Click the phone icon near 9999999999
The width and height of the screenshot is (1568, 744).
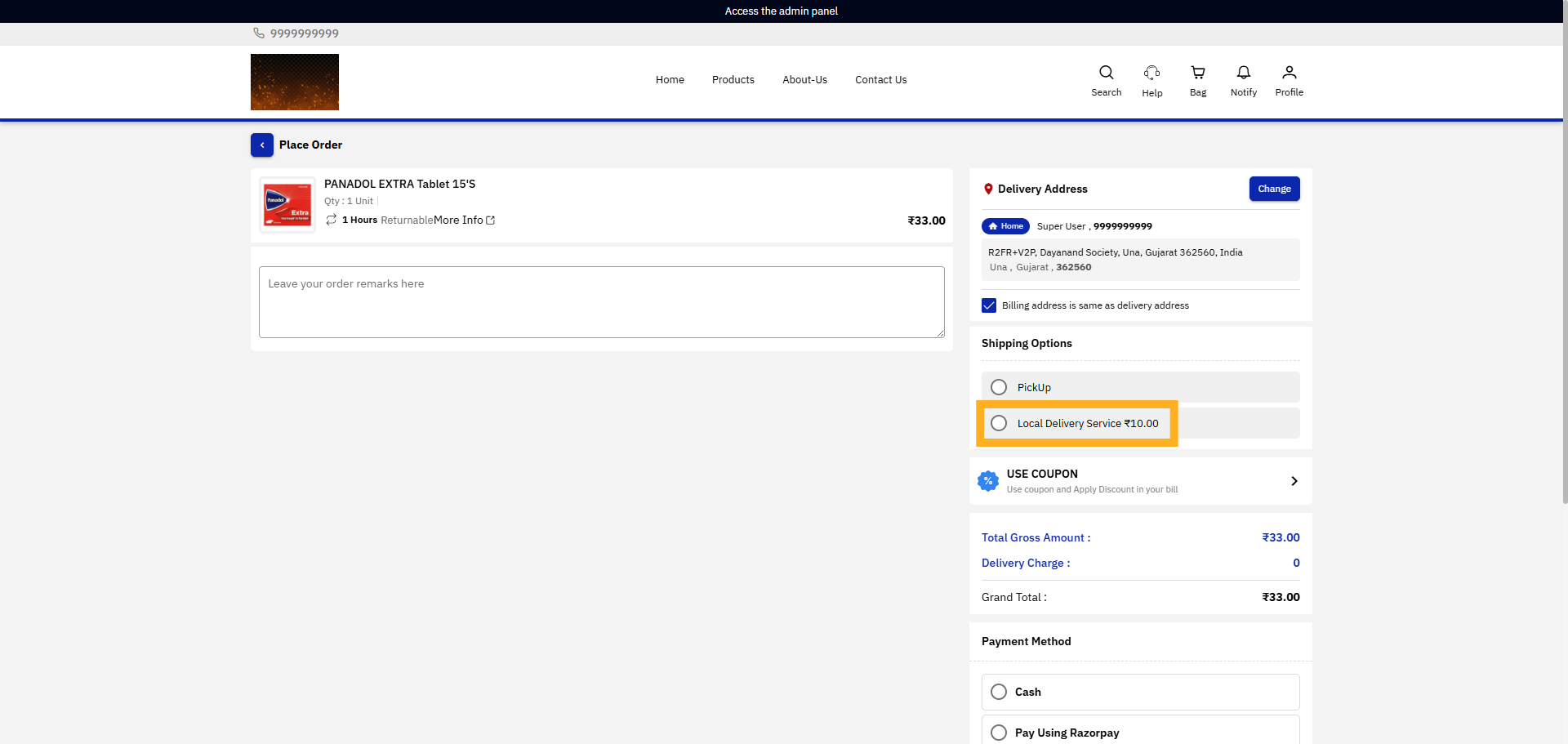click(258, 33)
